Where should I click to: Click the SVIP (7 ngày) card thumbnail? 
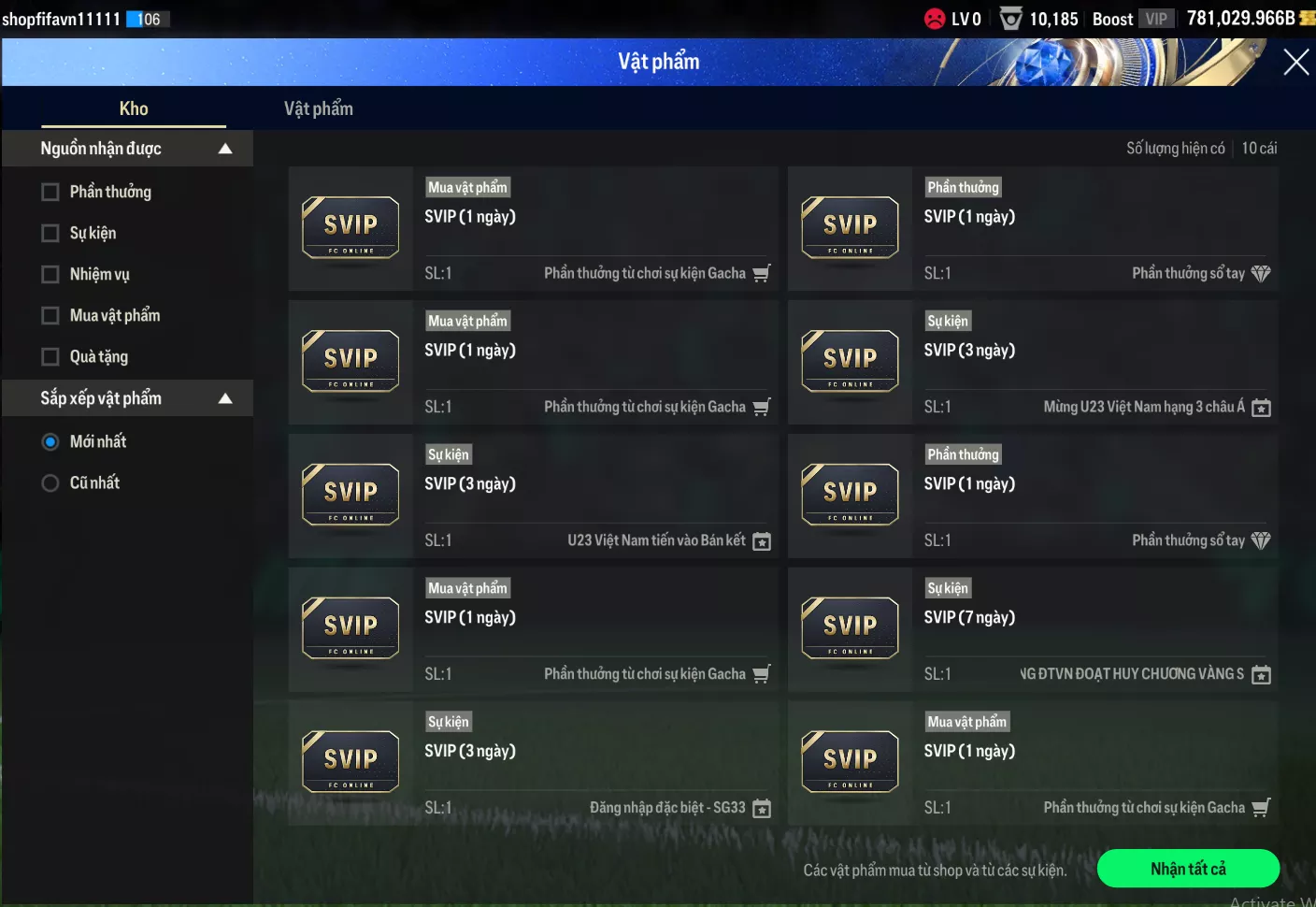(850, 628)
